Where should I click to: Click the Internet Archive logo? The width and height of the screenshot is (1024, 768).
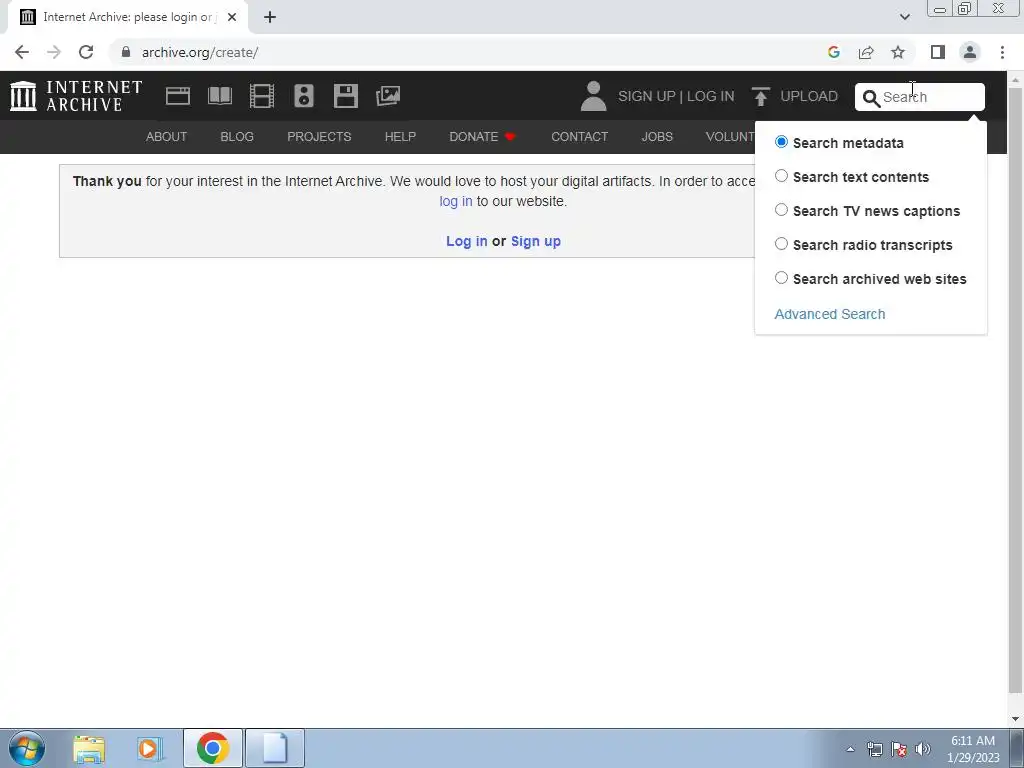click(76, 96)
